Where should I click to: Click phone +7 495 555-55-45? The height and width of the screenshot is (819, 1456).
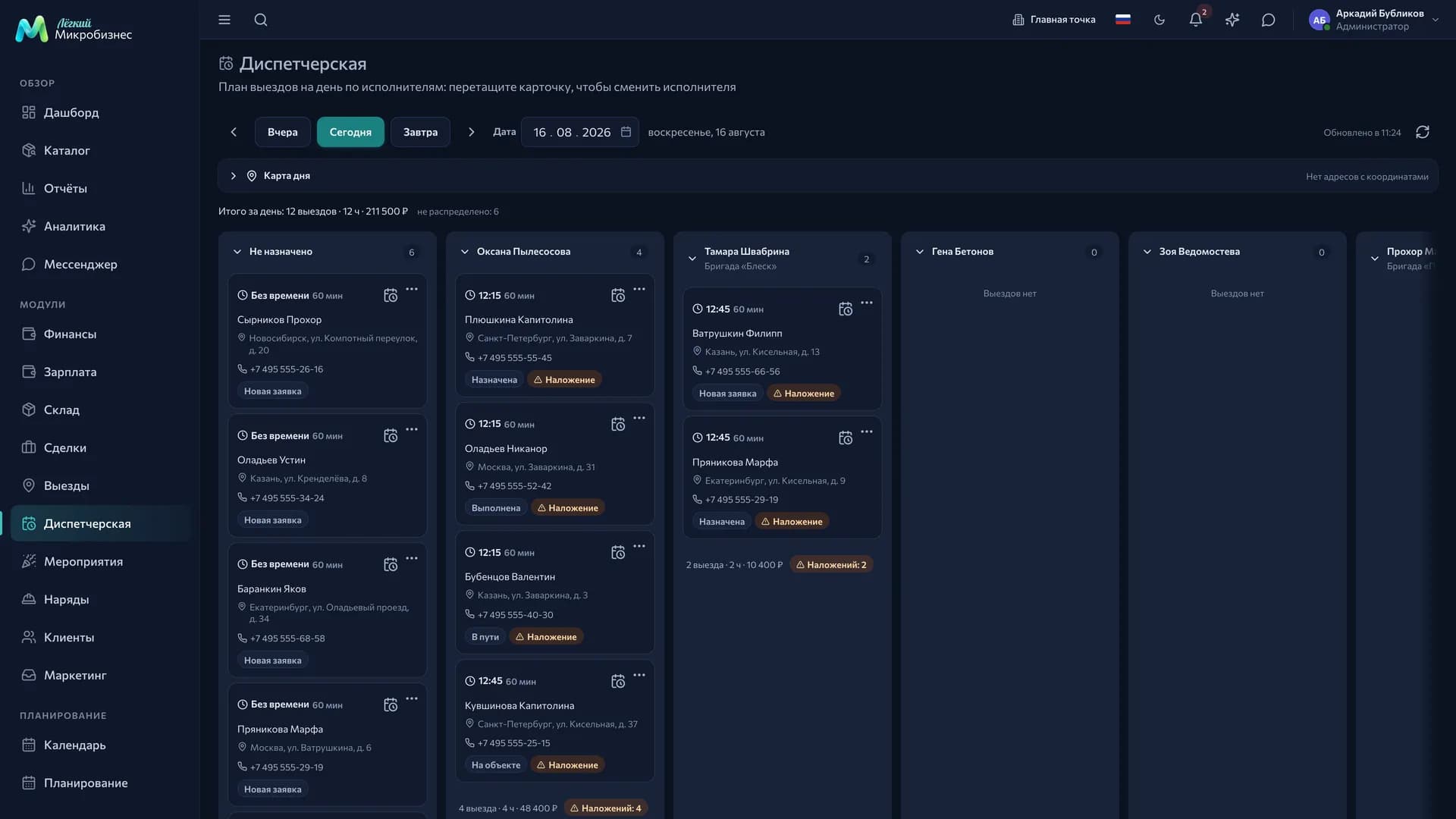[x=515, y=358]
